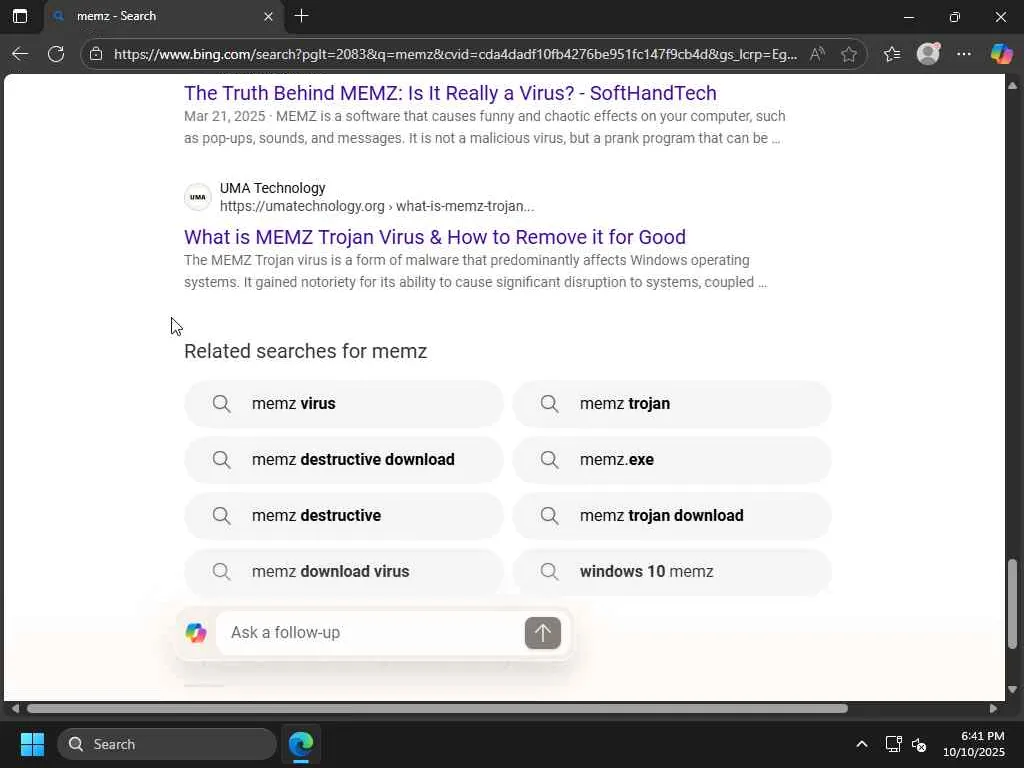Launch Copilot from the toolbar

pos(1000,54)
